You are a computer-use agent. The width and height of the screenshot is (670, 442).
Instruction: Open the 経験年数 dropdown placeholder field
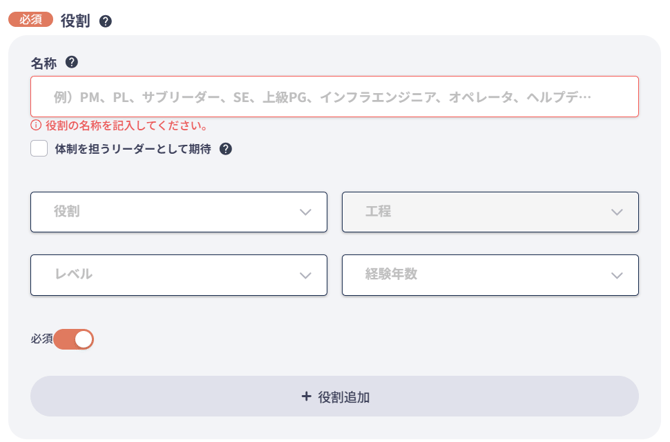point(490,275)
